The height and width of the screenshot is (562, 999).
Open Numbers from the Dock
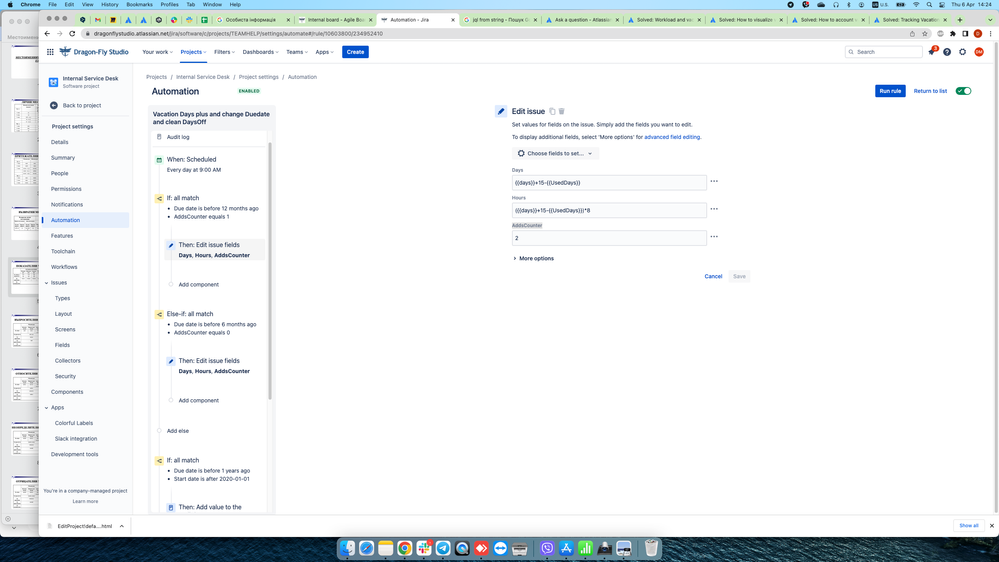(586, 548)
